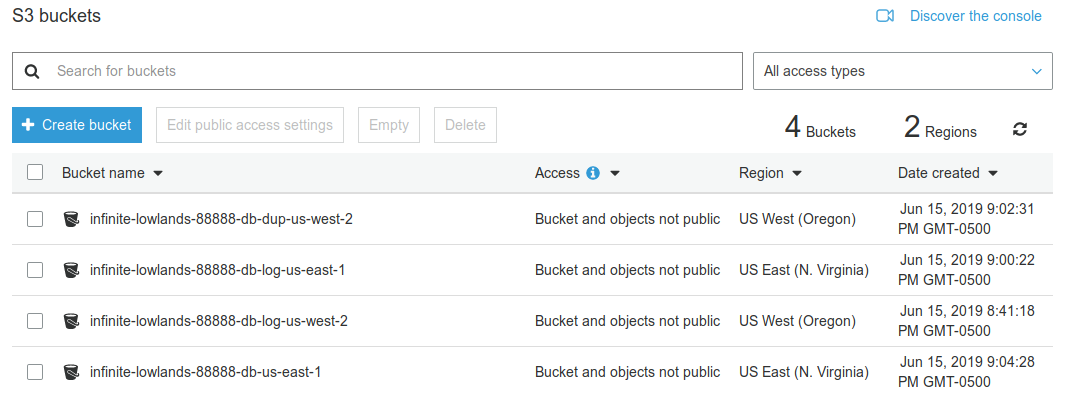Image resolution: width=1069 pixels, height=409 pixels.
Task: Open the Discover the console link
Action: click(x=976, y=16)
